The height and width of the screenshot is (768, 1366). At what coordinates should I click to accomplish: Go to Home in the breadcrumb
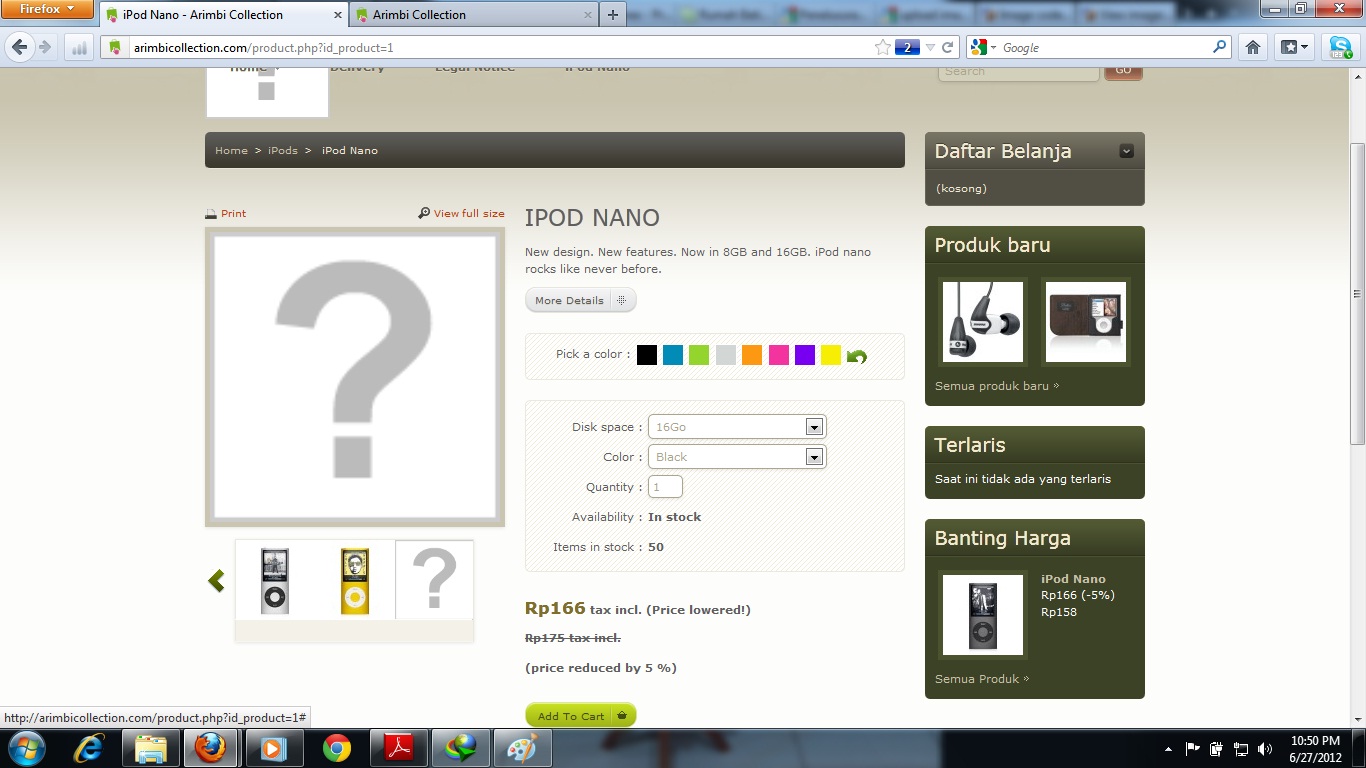(231, 150)
